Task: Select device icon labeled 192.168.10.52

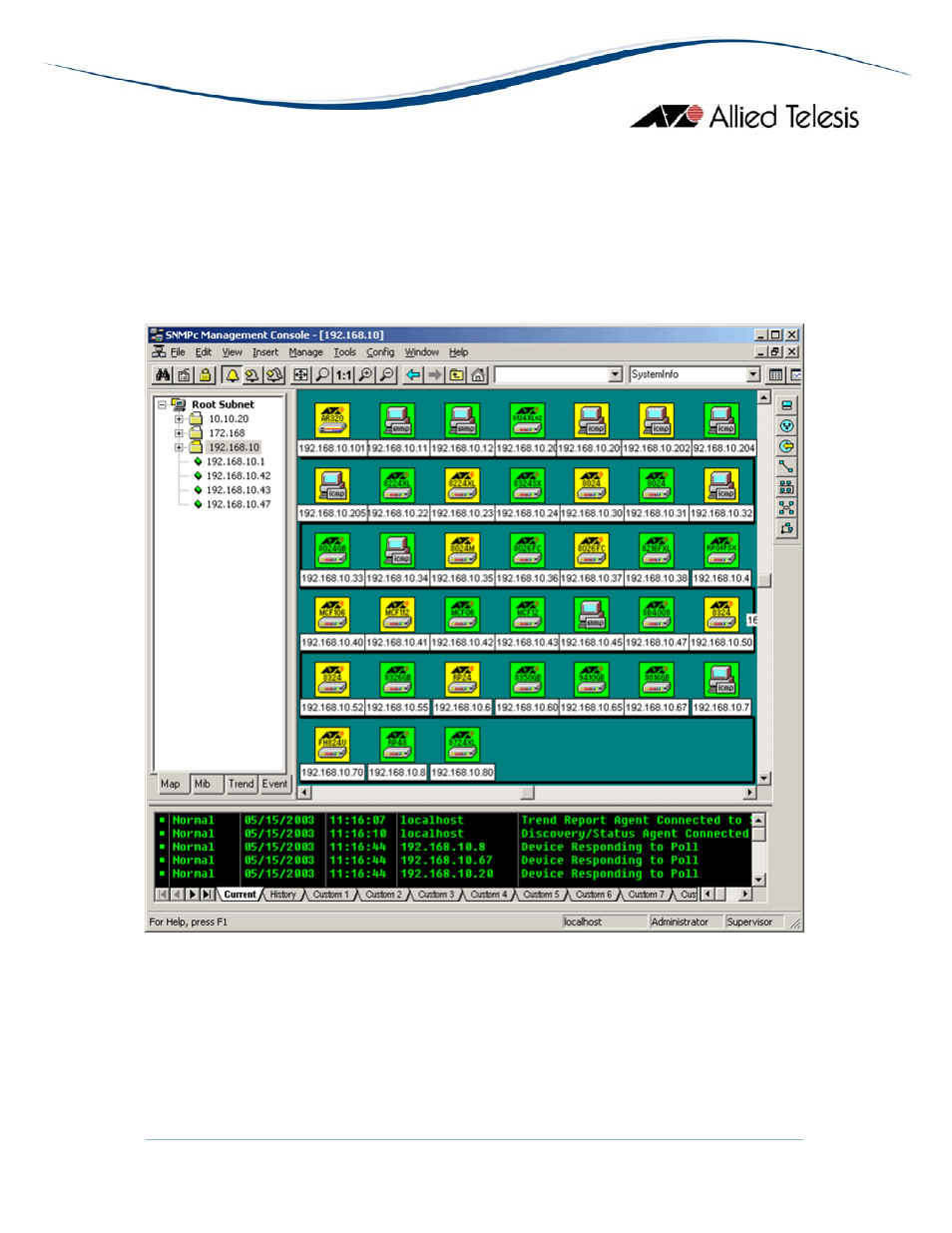Action: point(332,680)
